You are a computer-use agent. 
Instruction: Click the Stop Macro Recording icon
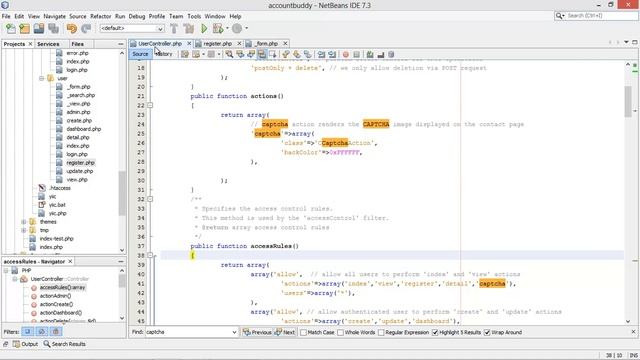coord(356,54)
